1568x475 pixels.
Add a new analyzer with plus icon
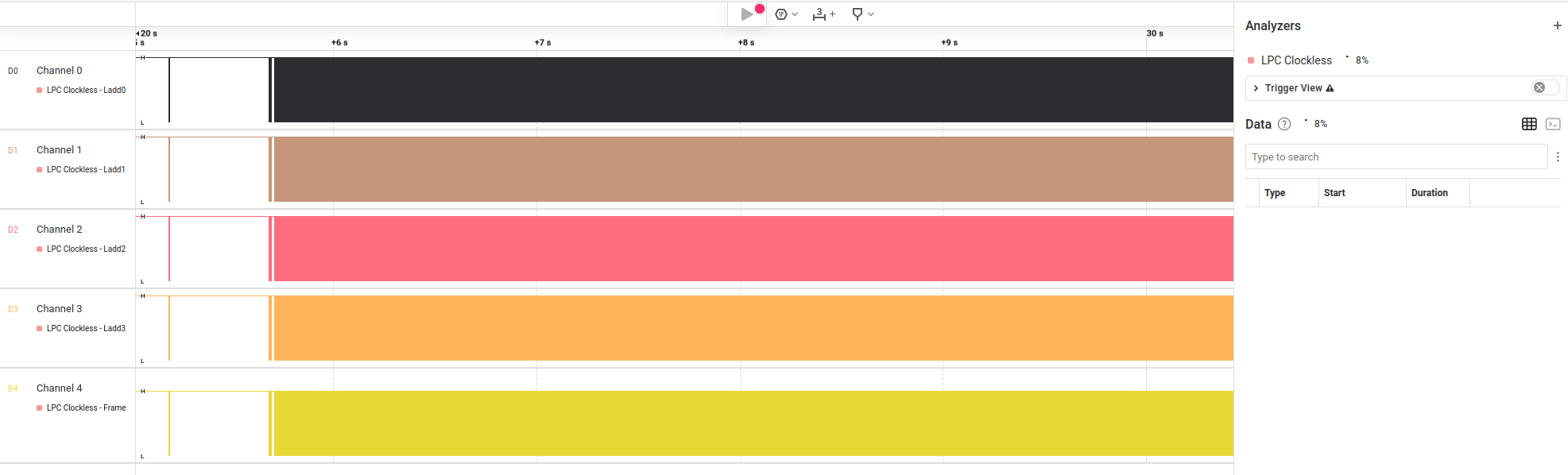pyautogui.click(x=1557, y=25)
